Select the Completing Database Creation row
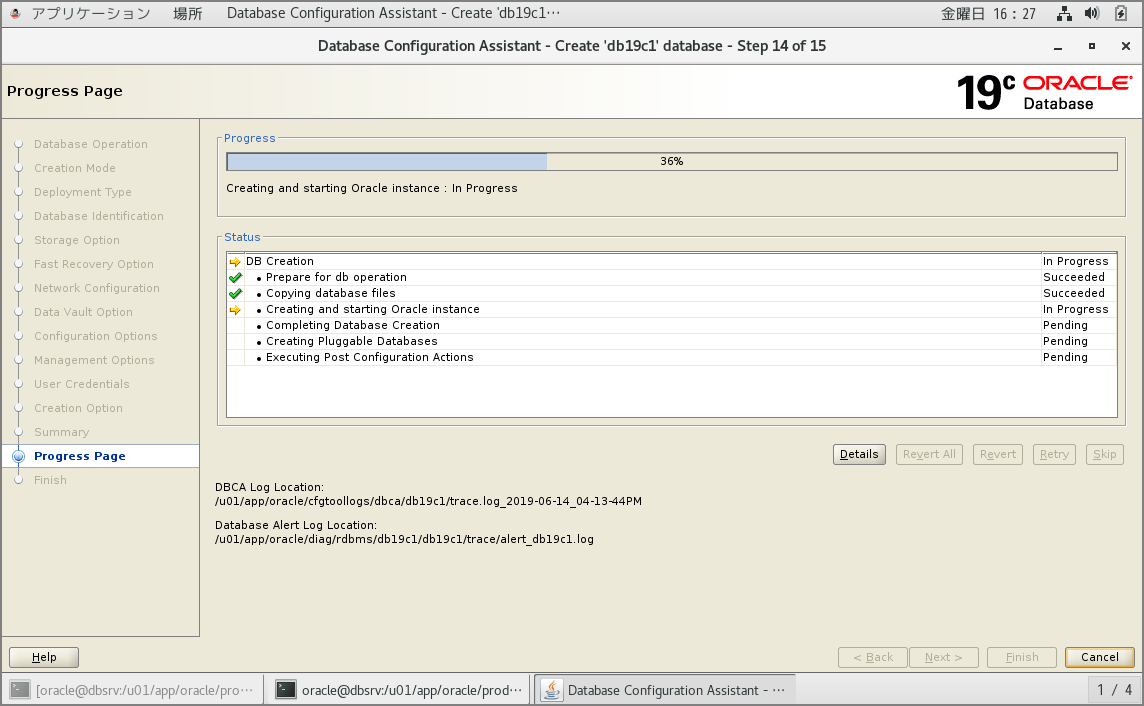 352,325
